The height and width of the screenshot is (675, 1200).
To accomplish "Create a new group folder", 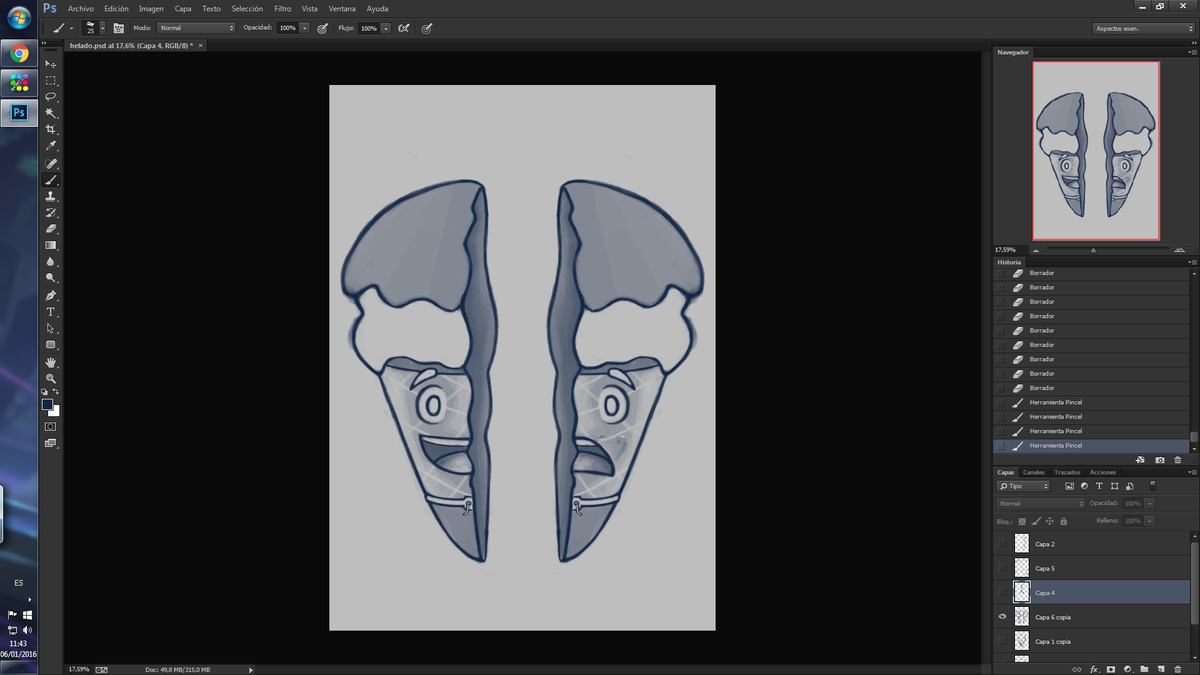I will pyautogui.click(x=1144, y=668).
